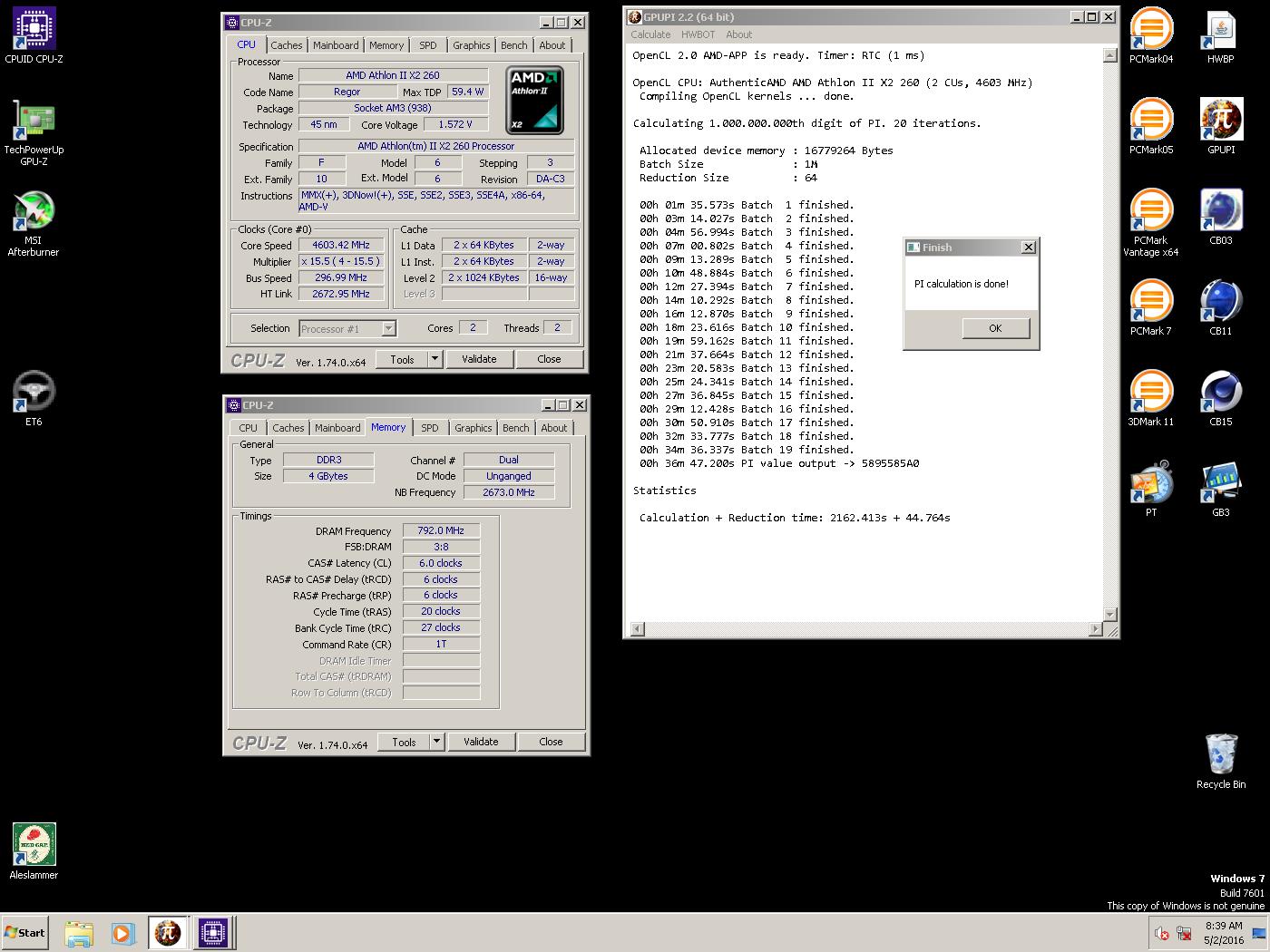Screen dimensions: 1270x952
Task: Open About tab in lower CPU-Z window
Action: 554,428
